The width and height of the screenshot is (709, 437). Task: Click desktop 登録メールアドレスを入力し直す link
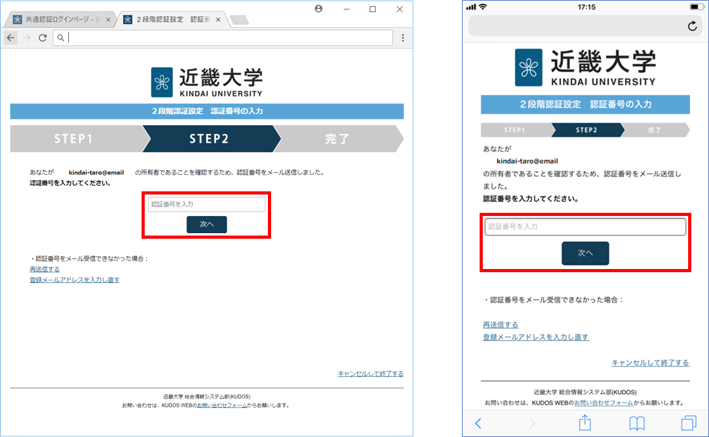pos(75,280)
